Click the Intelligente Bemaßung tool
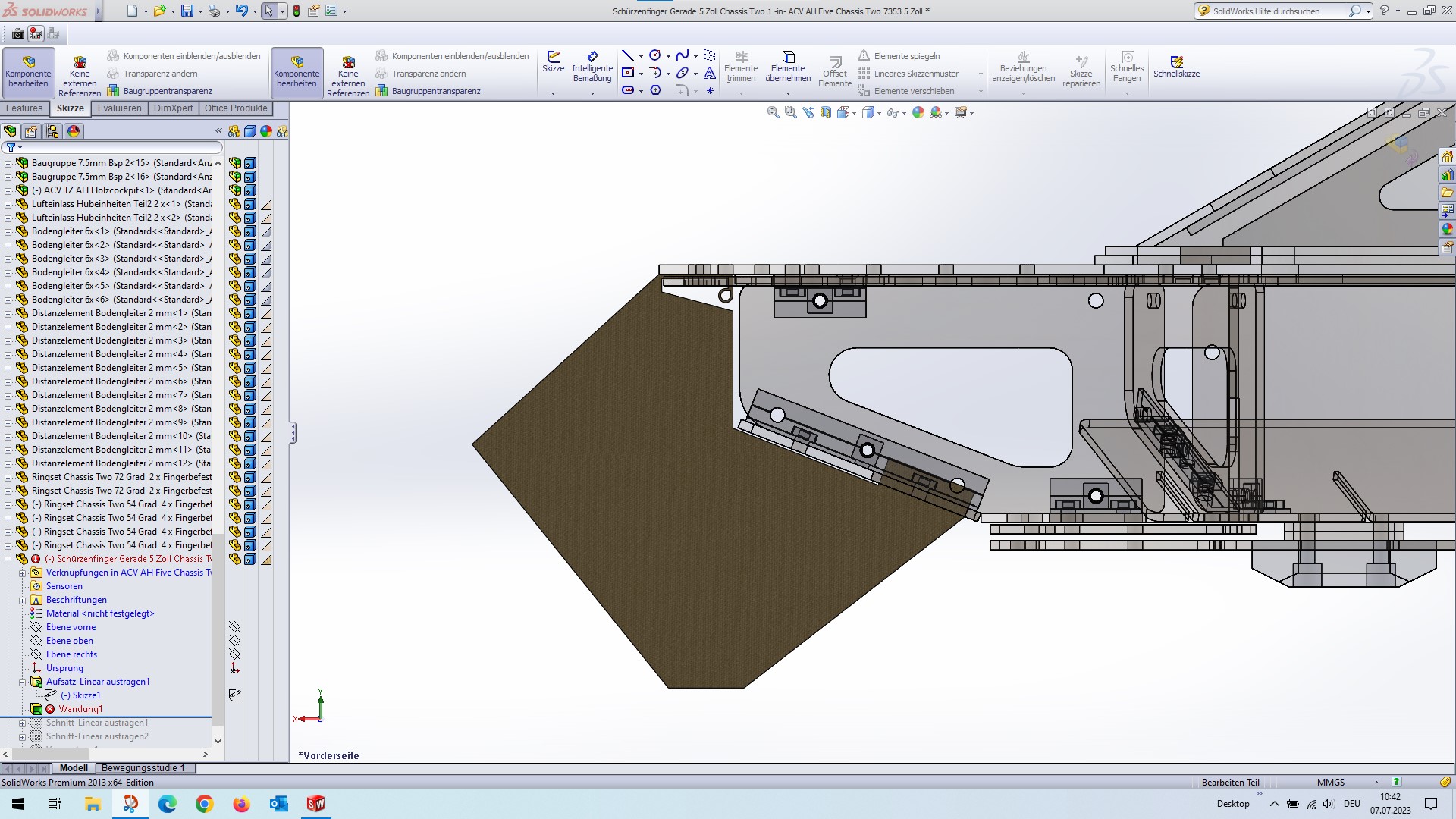The image size is (1456, 819). (x=592, y=67)
